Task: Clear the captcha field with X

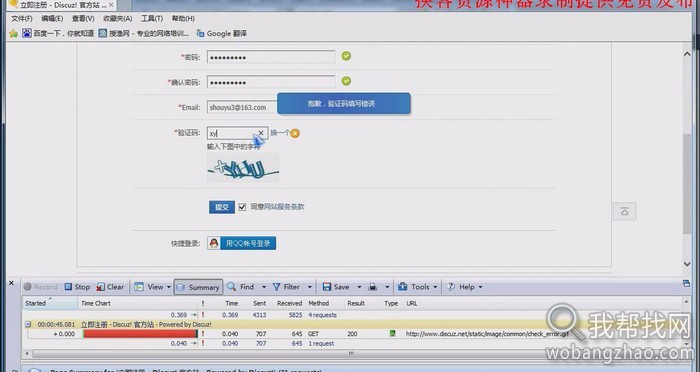Action: [x=261, y=133]
